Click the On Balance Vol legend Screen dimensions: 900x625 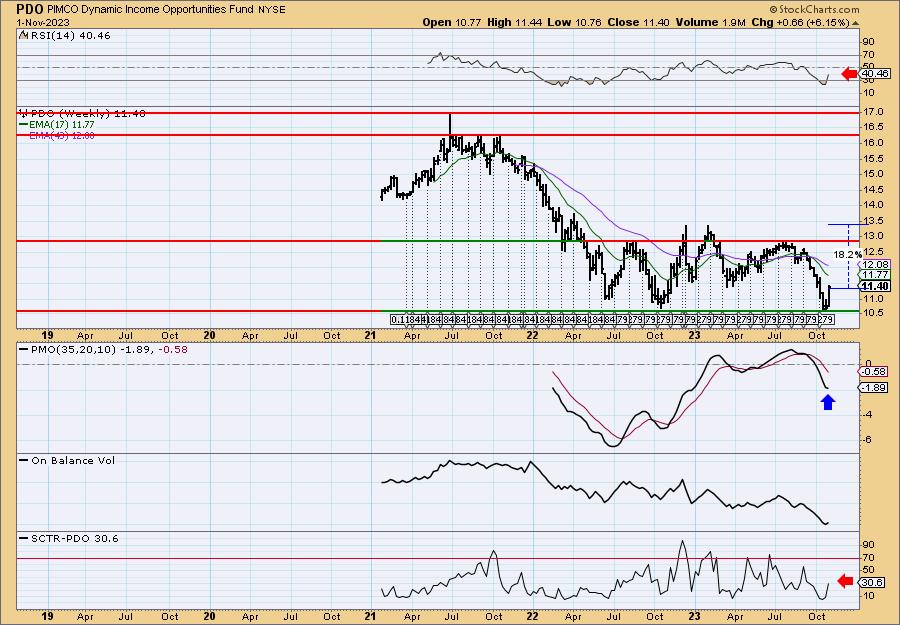coord(67,460)
